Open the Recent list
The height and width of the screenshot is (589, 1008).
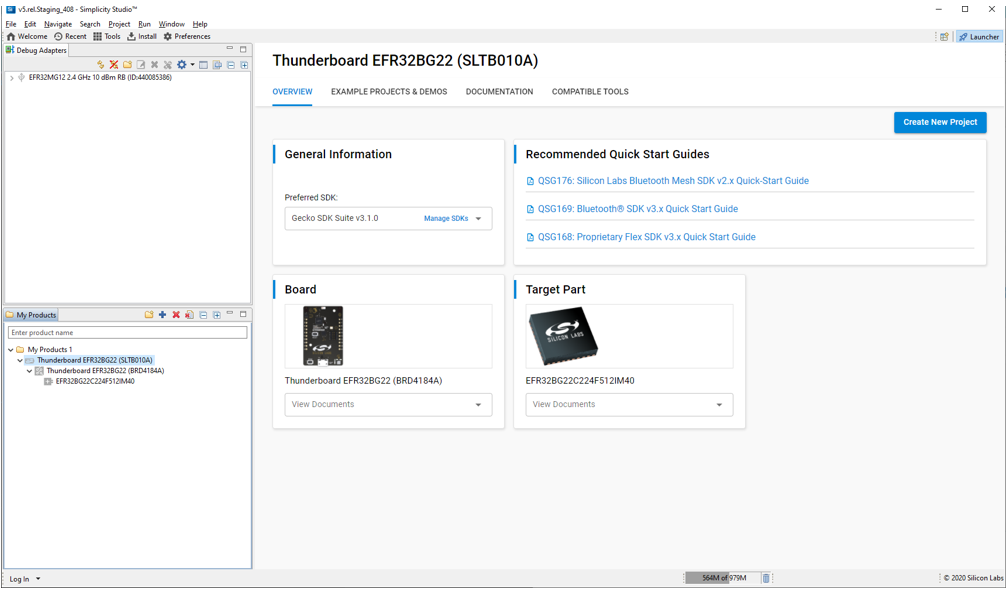click(x=70, y=37)
